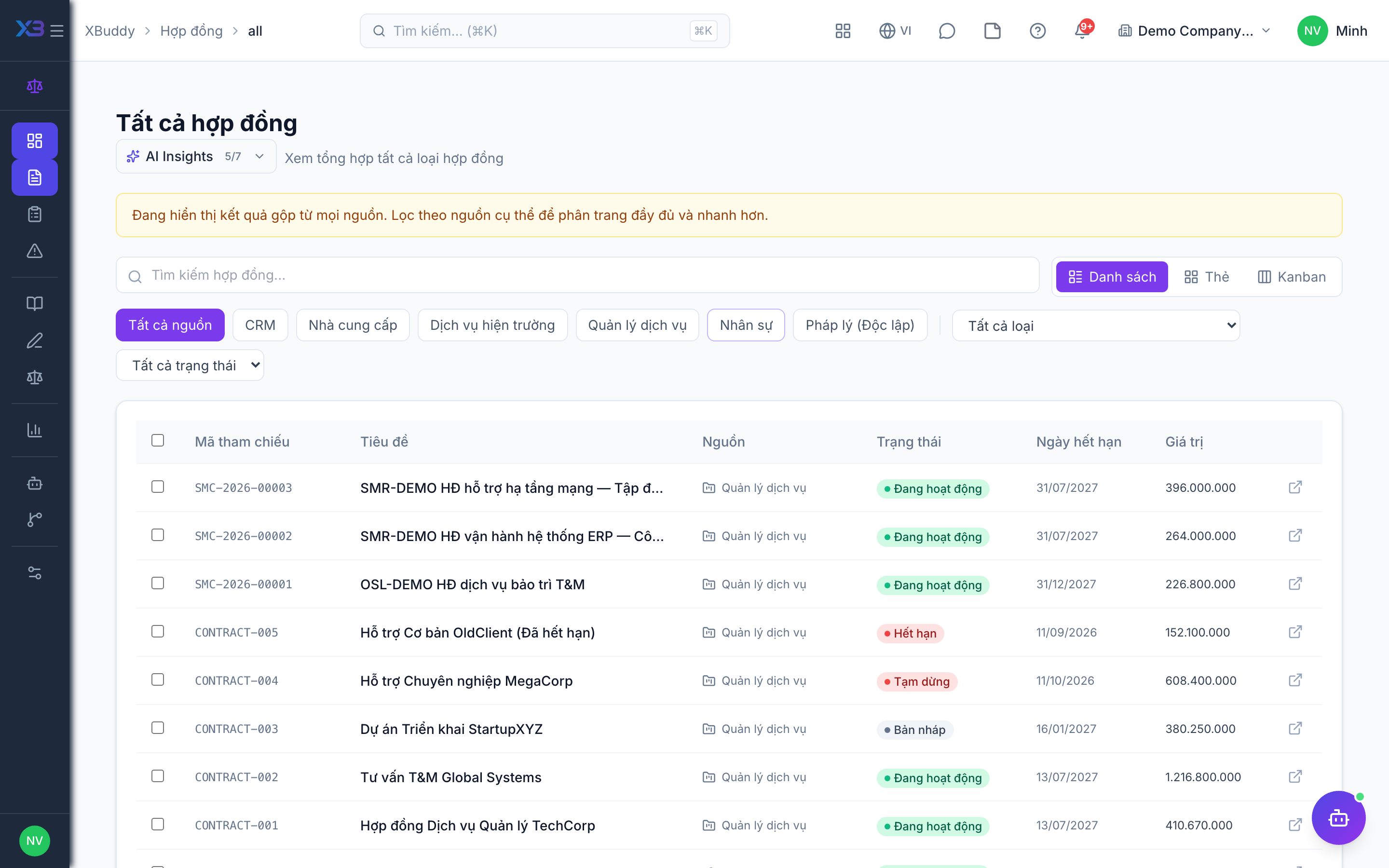This screenshot has width=1389, height=868.
Task: Check the CONTRACT-005 row checkbox
Action: (158, 632)
